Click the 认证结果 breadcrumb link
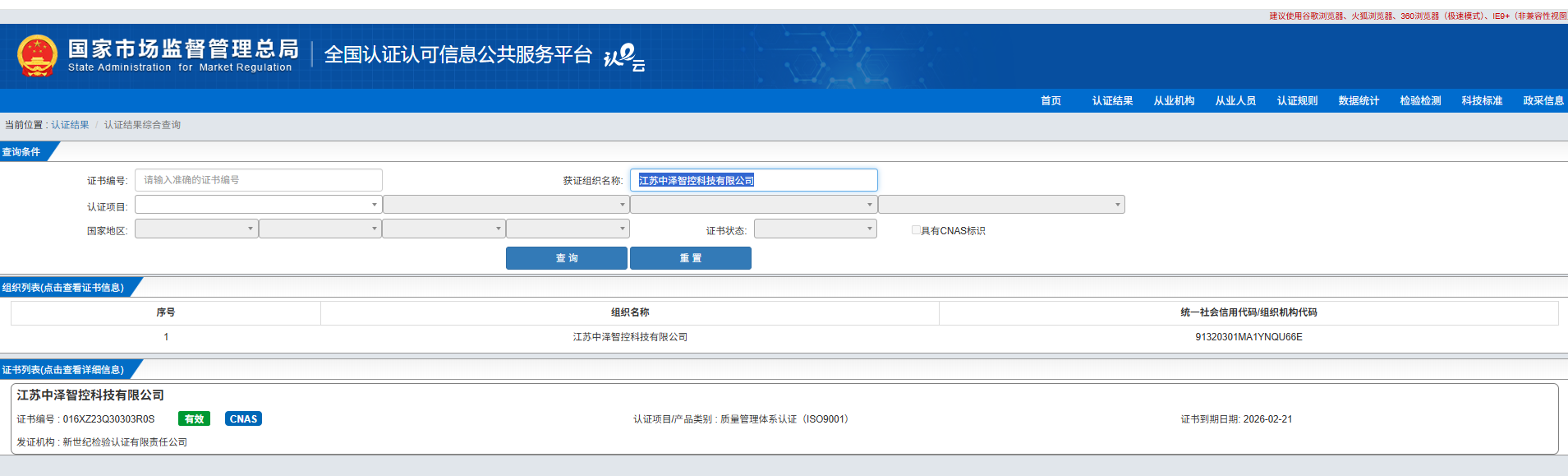1568x476 pixels. click(x=70, y=125)
